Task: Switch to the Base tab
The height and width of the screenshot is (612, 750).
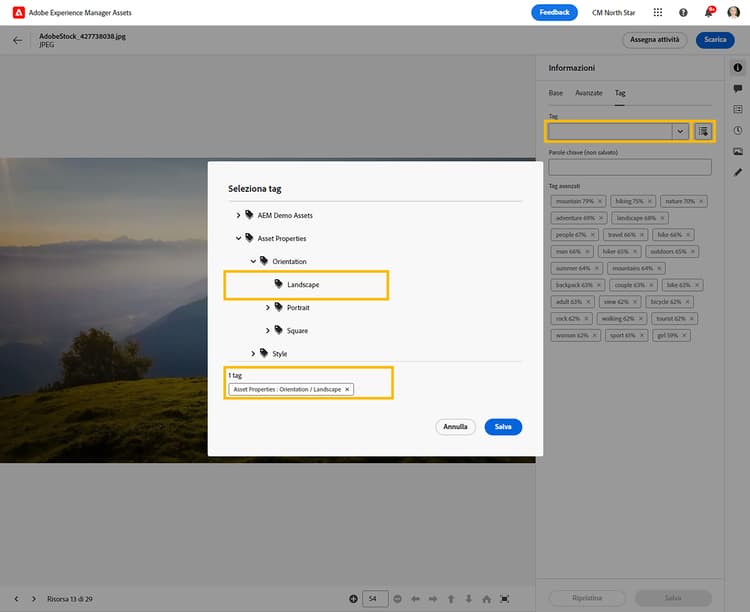Action: 556,93
